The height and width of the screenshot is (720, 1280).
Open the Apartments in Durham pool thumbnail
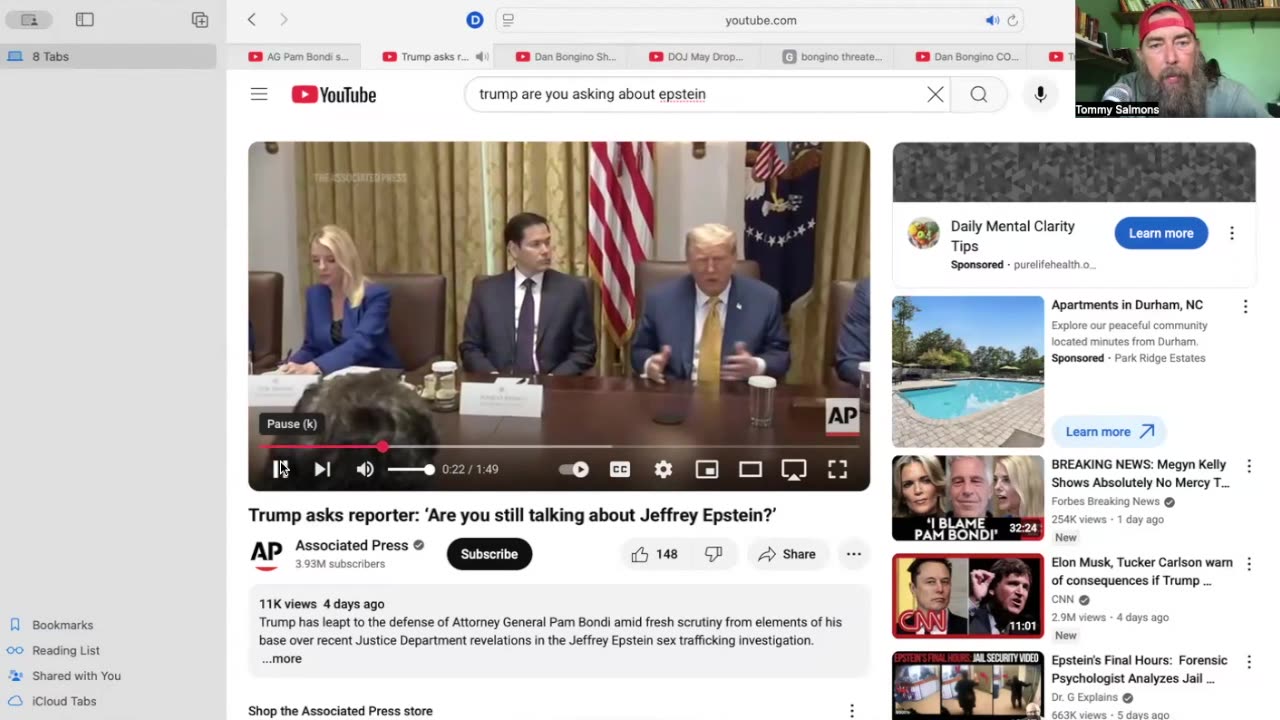(968, 371)
